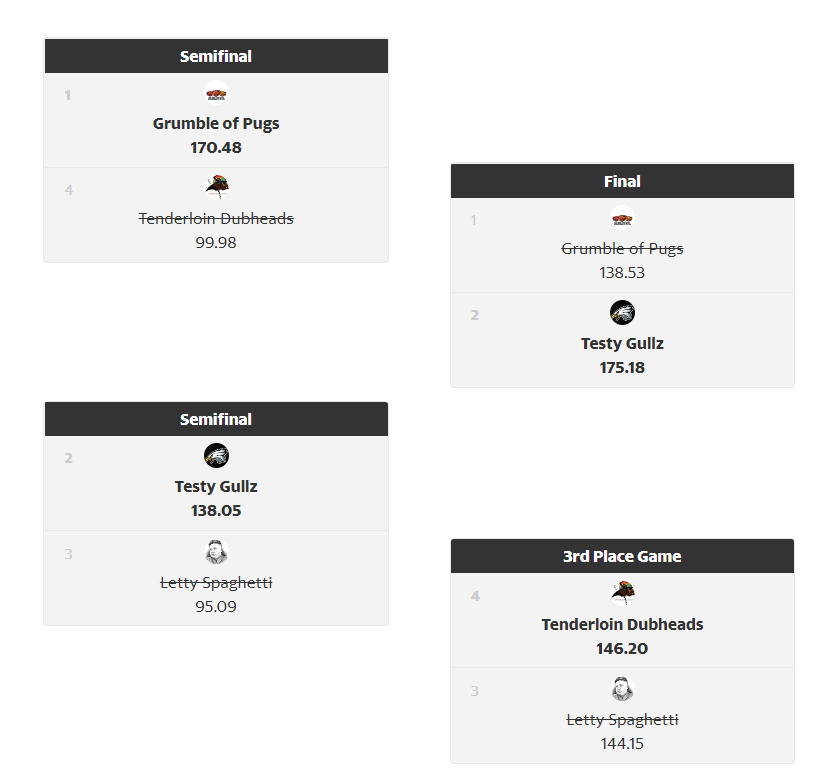Click the 175.18 winning score in Final

tap(622, 368)
